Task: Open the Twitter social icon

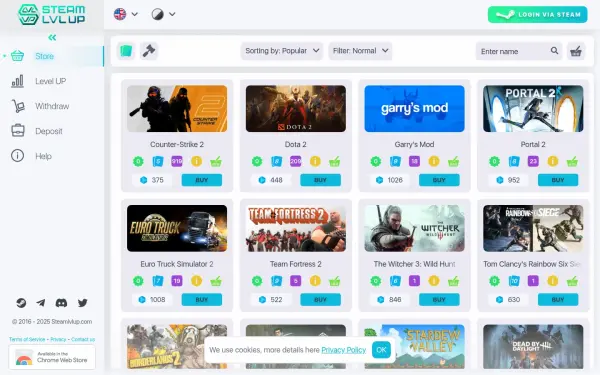Action: tap(82, 303)
